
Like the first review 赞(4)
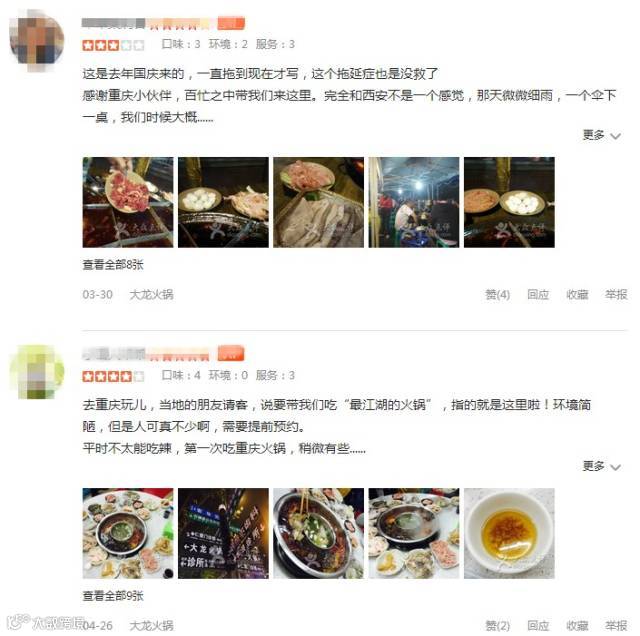(497, 294)
